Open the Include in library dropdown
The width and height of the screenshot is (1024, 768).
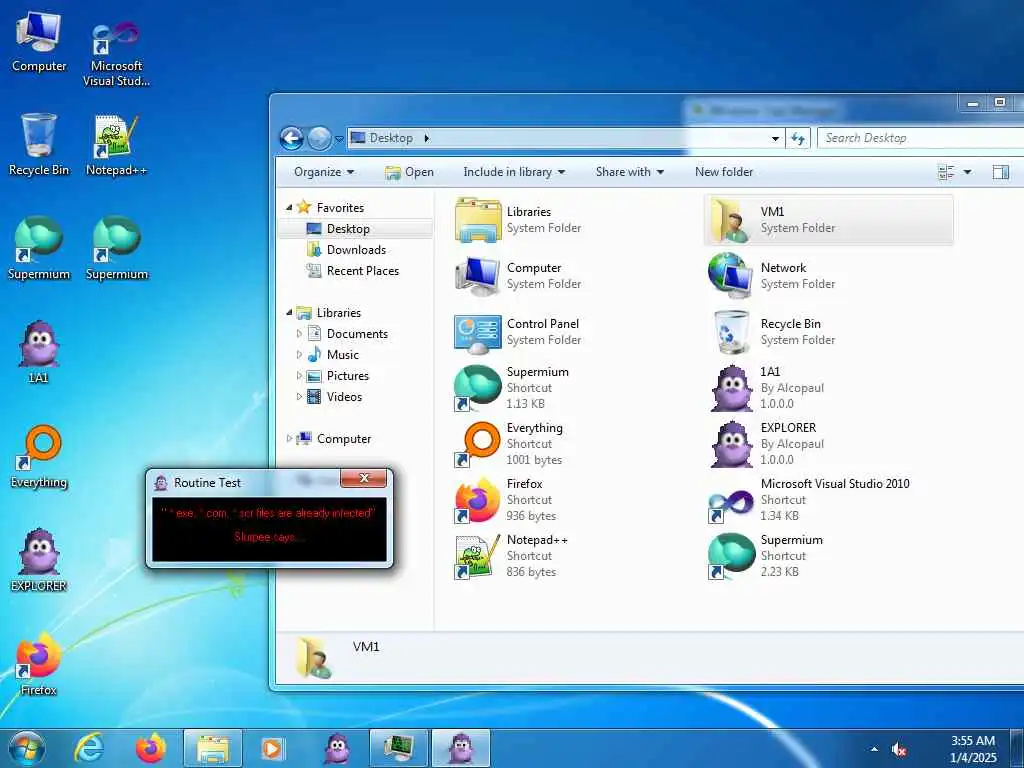click(x=514, y=172)
